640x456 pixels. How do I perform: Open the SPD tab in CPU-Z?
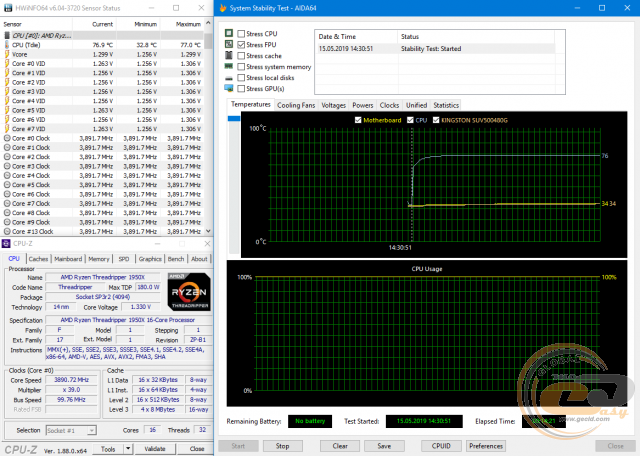click(124, 259)
